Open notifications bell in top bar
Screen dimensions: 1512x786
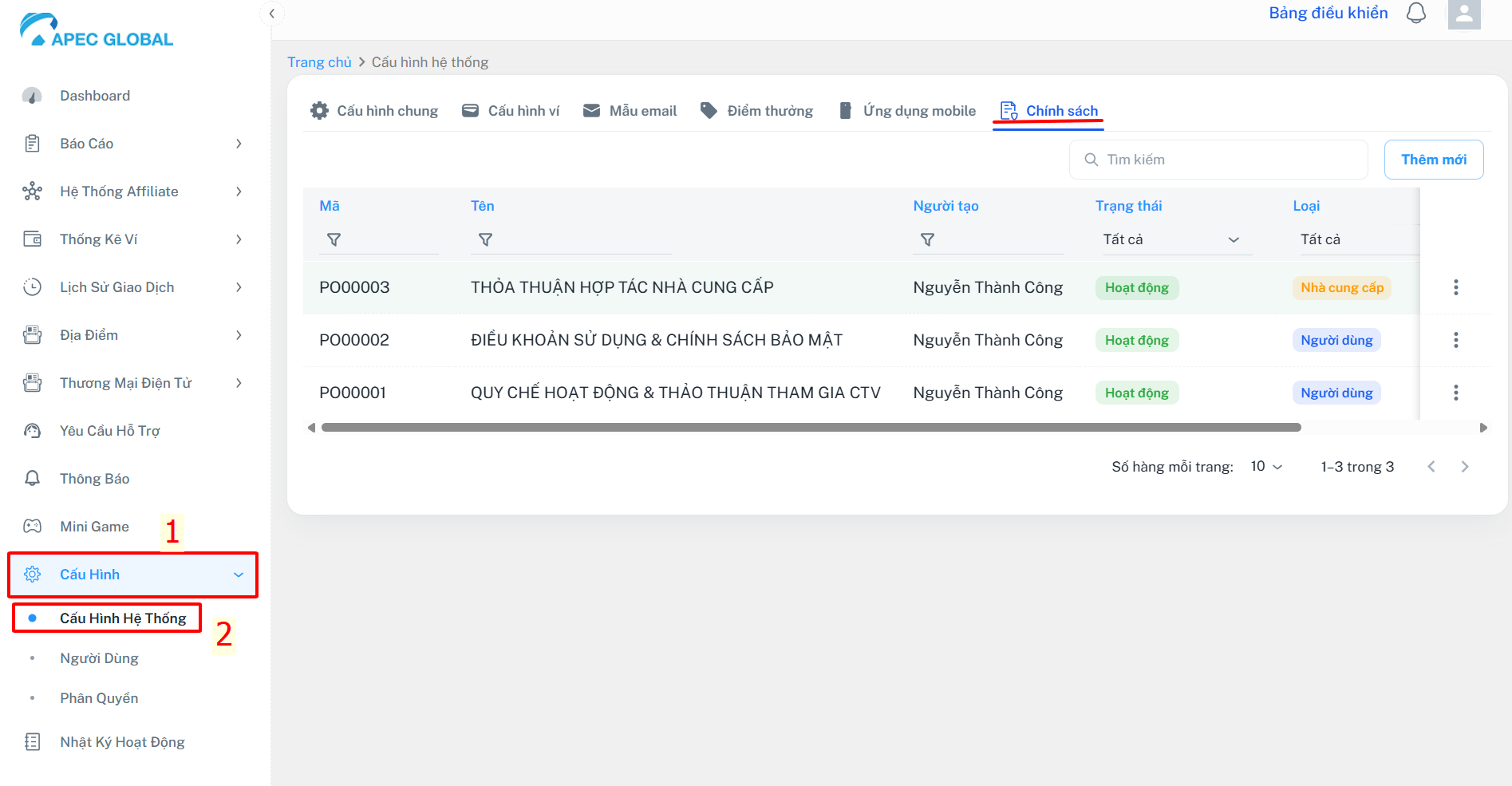[1416, 14]
